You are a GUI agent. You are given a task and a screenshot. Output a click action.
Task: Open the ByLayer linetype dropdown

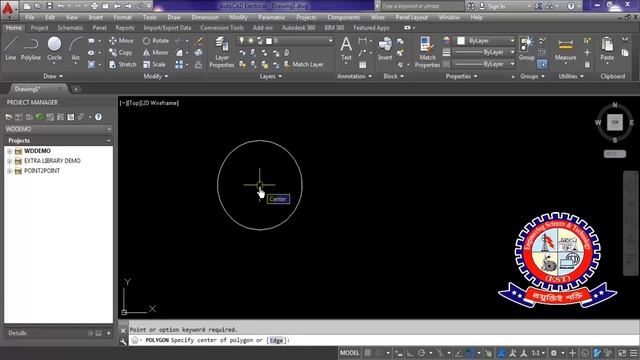click(x=484, y=64)
